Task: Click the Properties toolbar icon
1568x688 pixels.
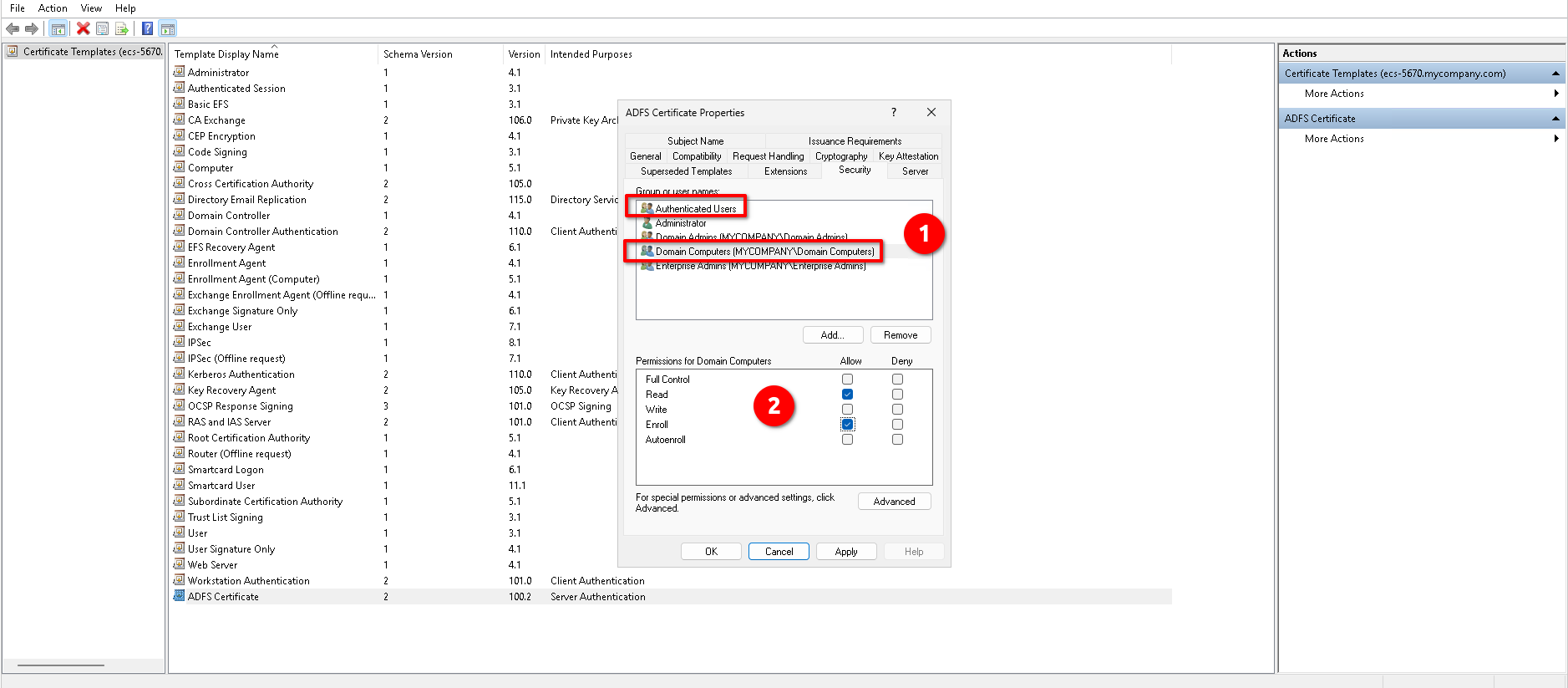Action: pos(102,28)
